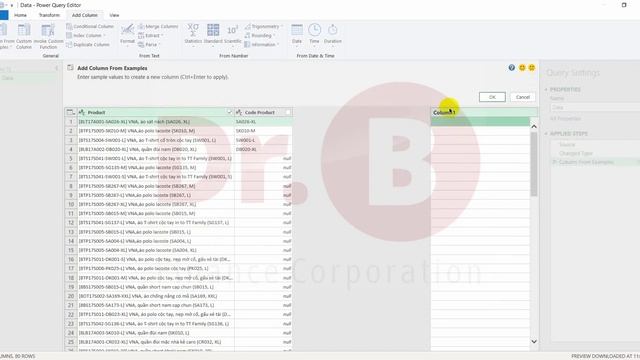
Task: Toggle the Code Product column checkbox
Action: [288, 112]
